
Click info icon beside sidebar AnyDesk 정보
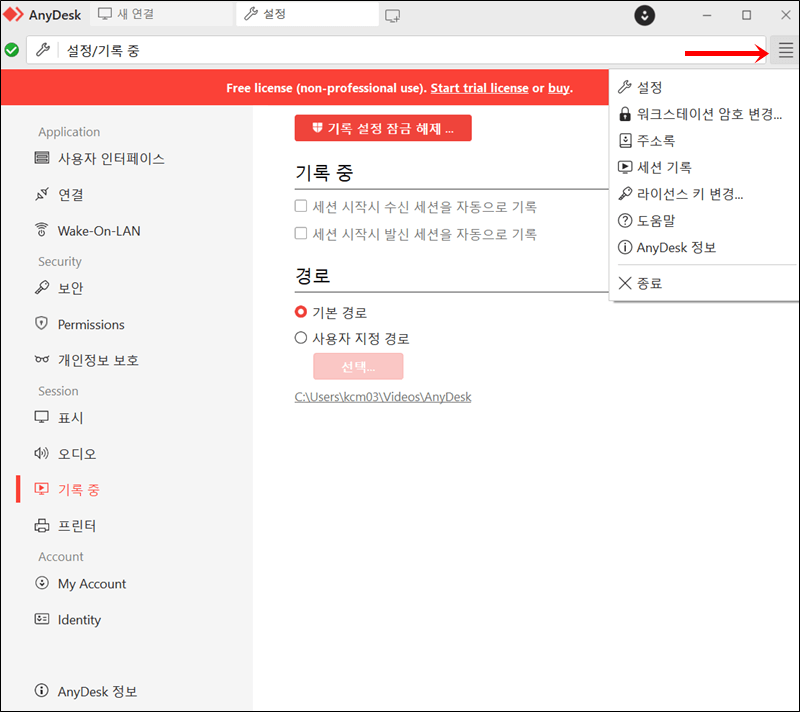pos(41,691)
